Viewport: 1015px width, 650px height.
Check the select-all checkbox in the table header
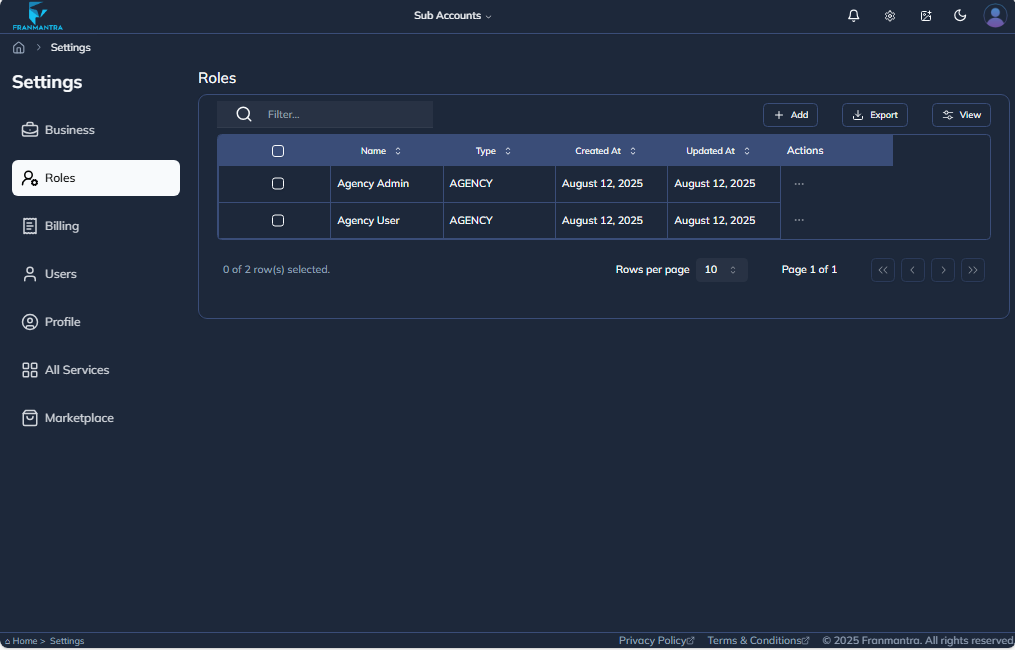(277, 150)
